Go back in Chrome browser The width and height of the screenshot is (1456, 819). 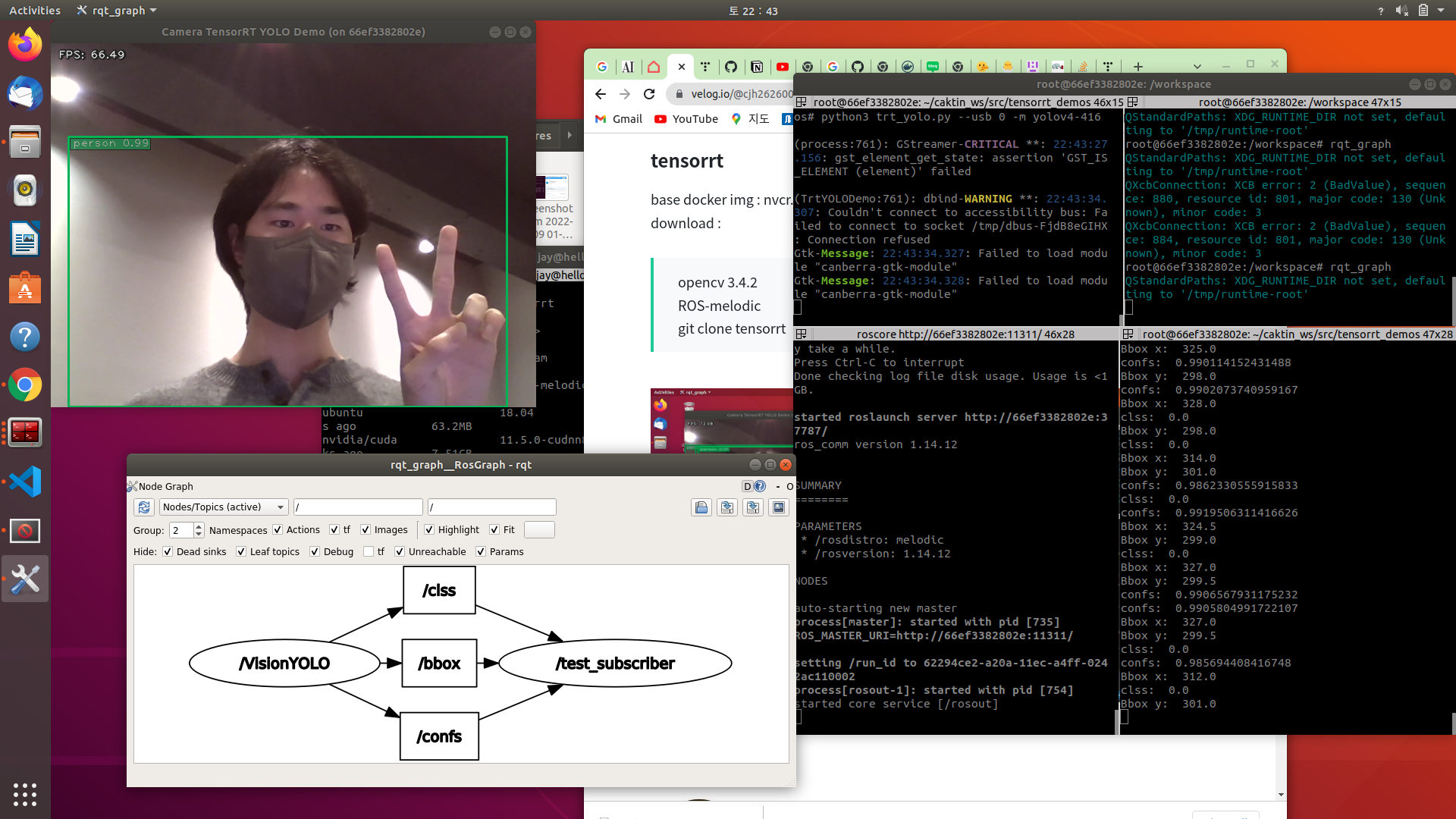pos(601,94)
